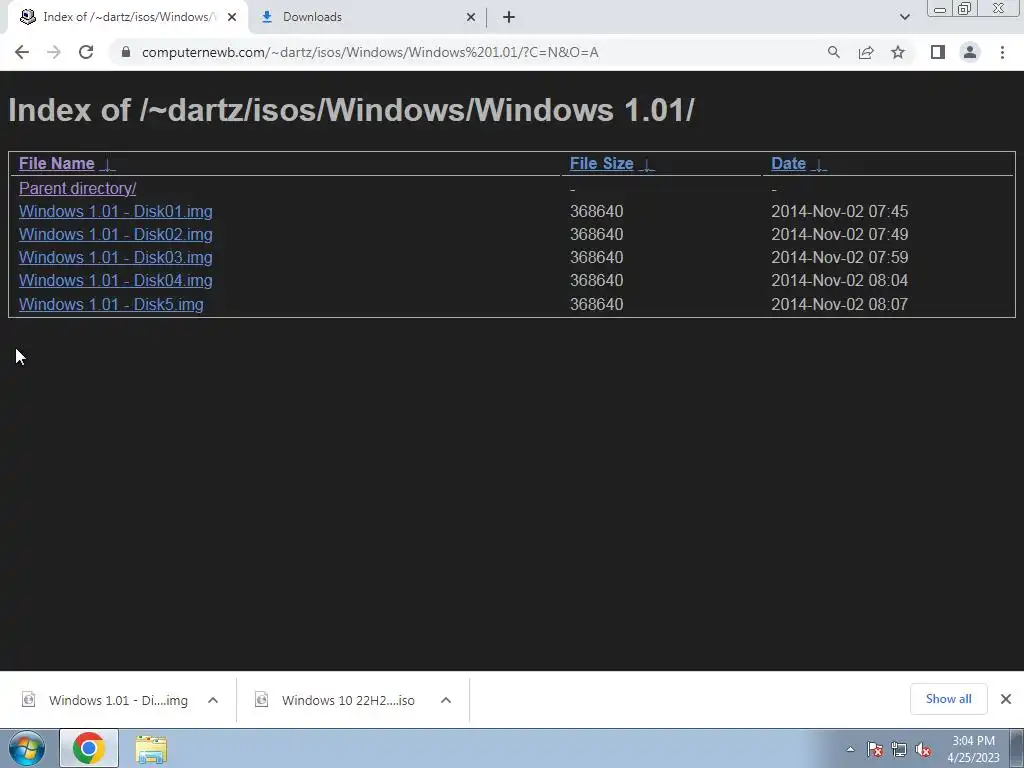Select the Index of /~dartz/isos tab
1024x768 pixels.
pyautogui.click(x=128, y=17)
